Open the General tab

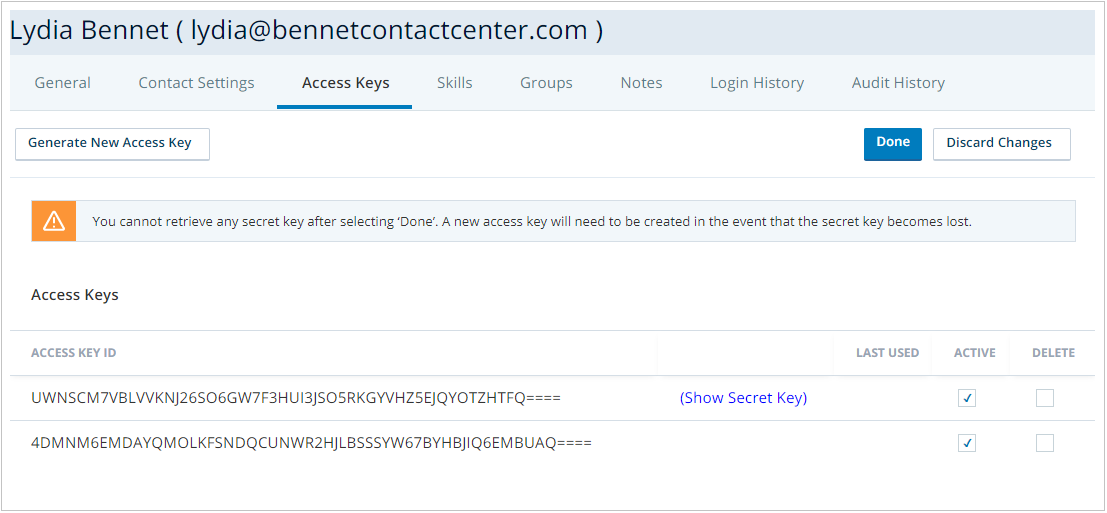(62, 83)
